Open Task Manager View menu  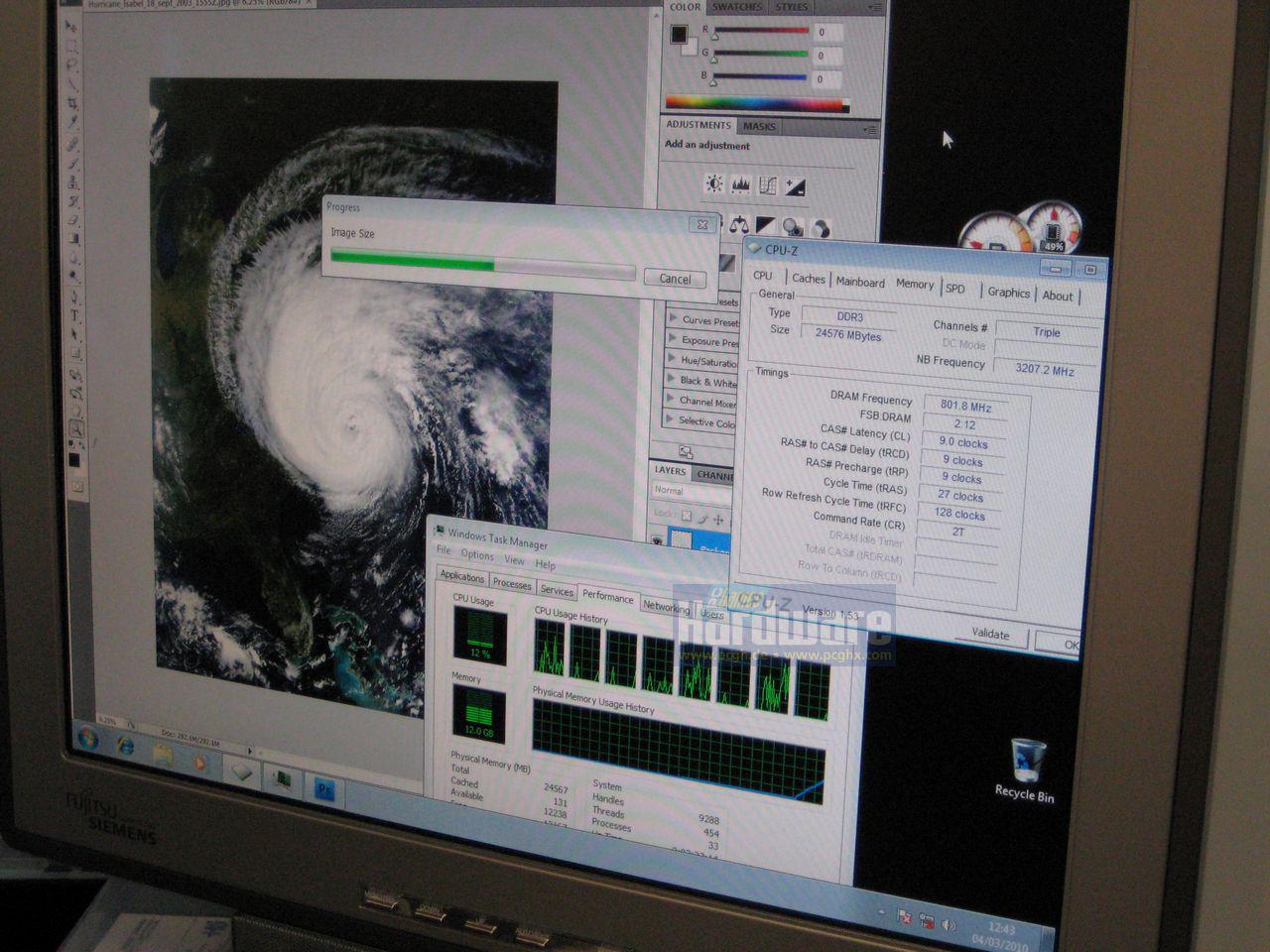[514, 560]
